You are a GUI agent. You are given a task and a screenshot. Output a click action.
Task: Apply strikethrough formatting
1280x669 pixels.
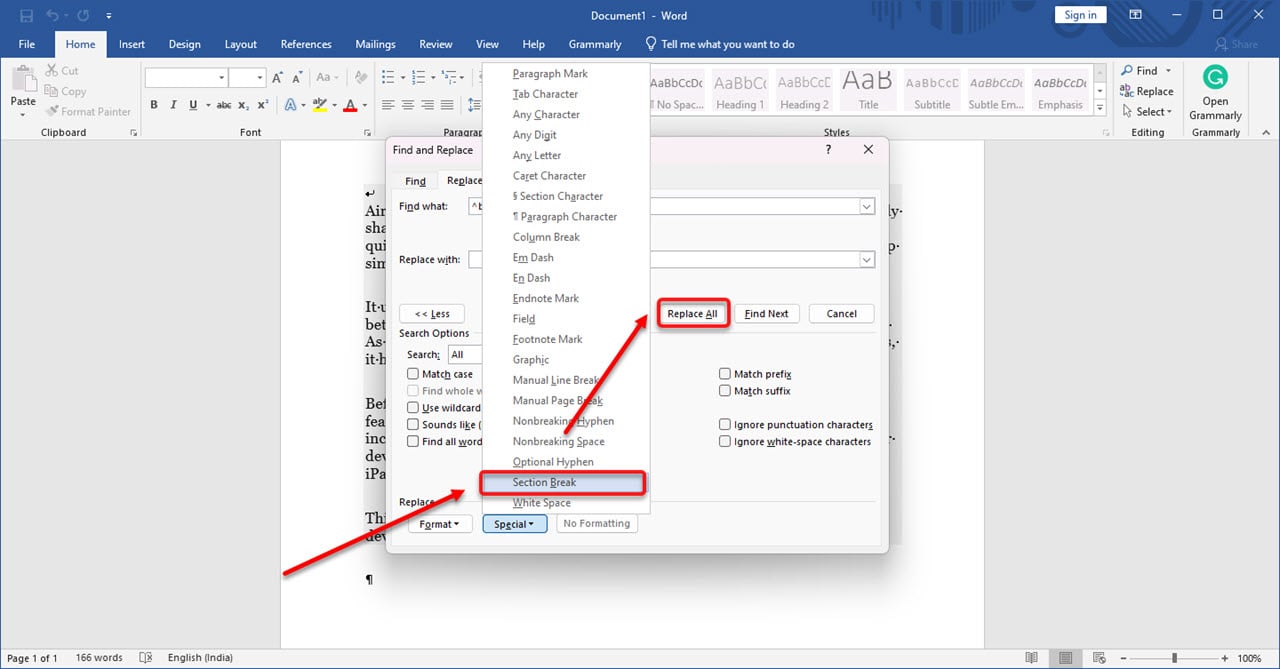pyautogui.click(x=225, y=104)
